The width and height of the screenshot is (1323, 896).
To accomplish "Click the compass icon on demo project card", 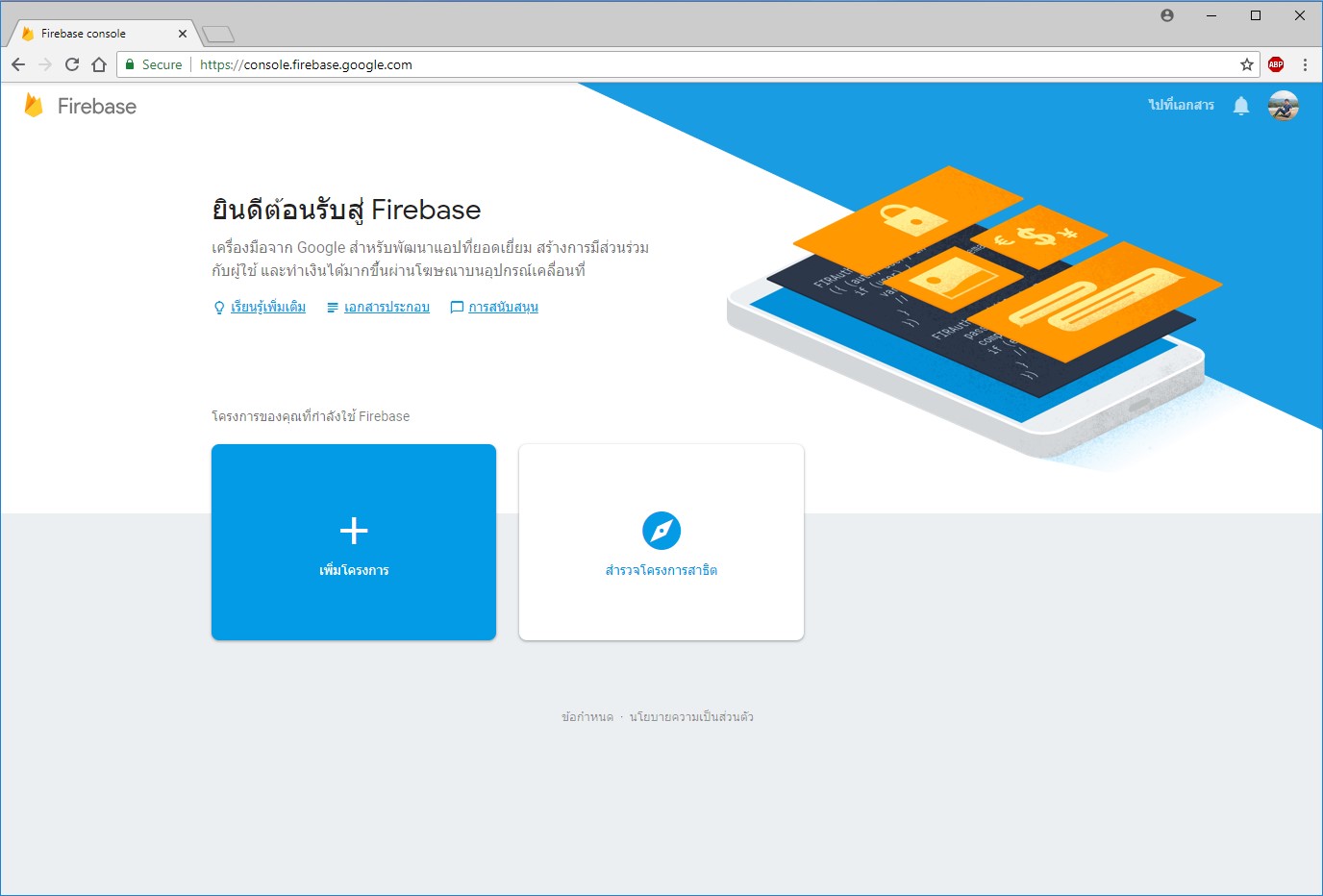I will [x=661, y=530].
